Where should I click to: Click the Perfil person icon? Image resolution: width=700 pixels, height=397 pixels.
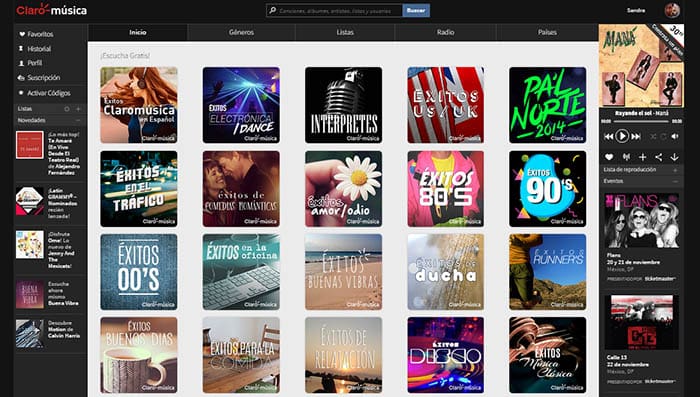(x=21, y=63)
